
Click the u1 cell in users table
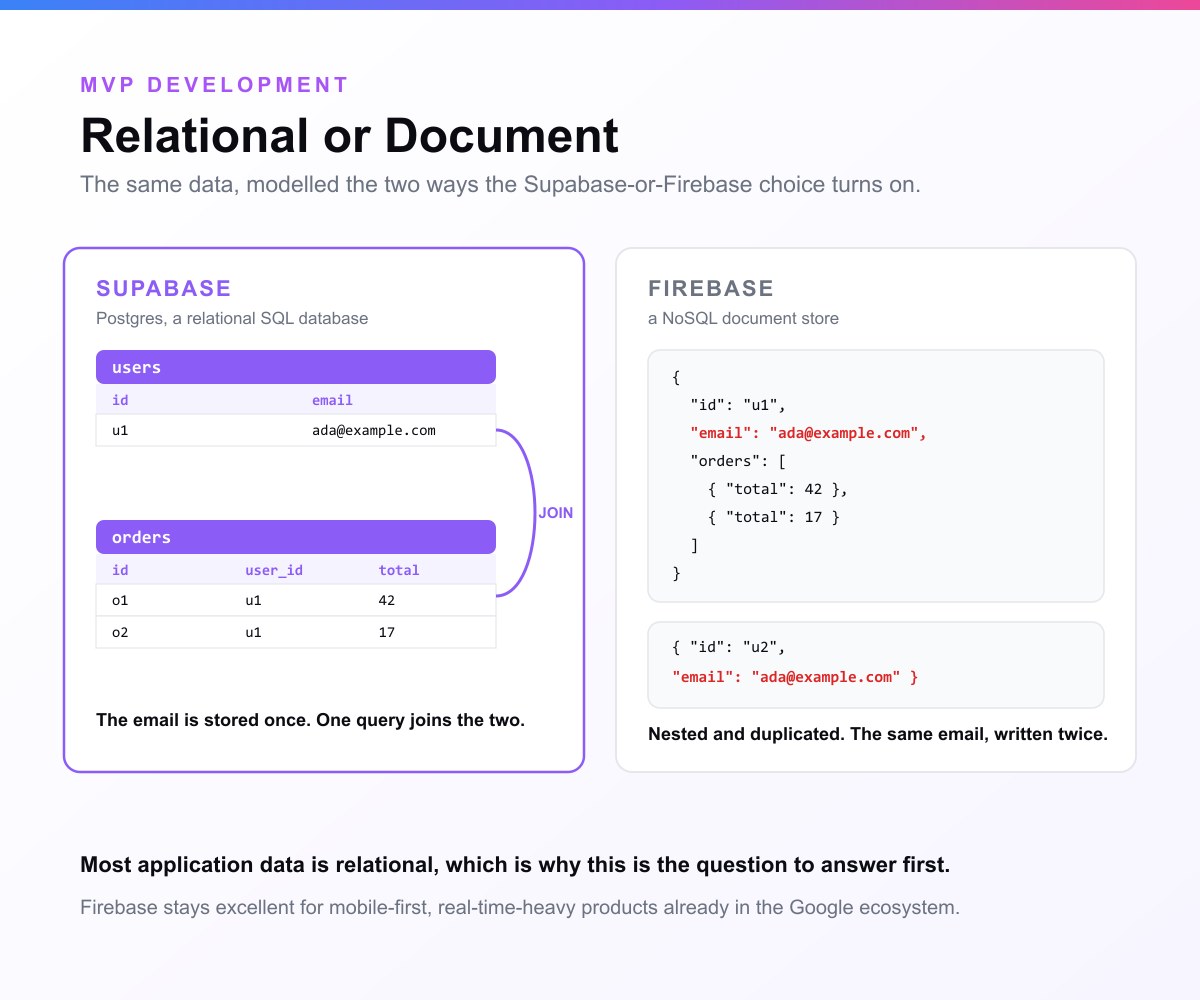coord(120,430)
